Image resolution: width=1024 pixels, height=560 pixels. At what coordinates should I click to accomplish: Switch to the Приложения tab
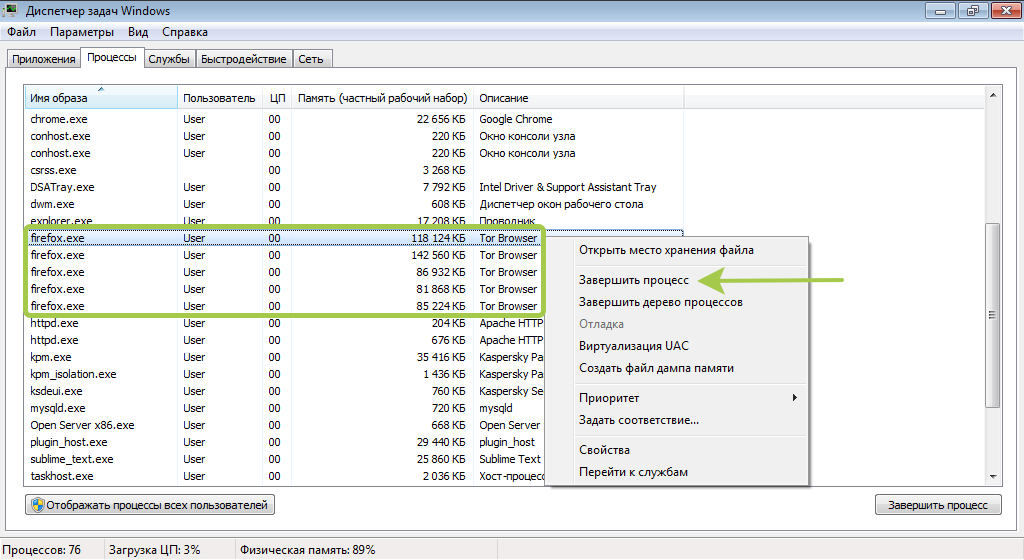(44, 59)
